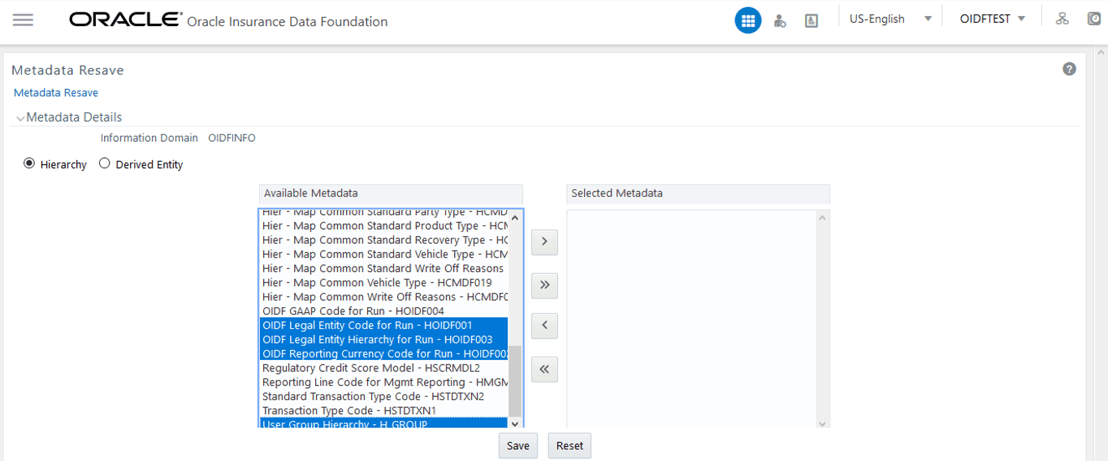Click the applications grid icon
1108x461 pixels.
[748, 21]
